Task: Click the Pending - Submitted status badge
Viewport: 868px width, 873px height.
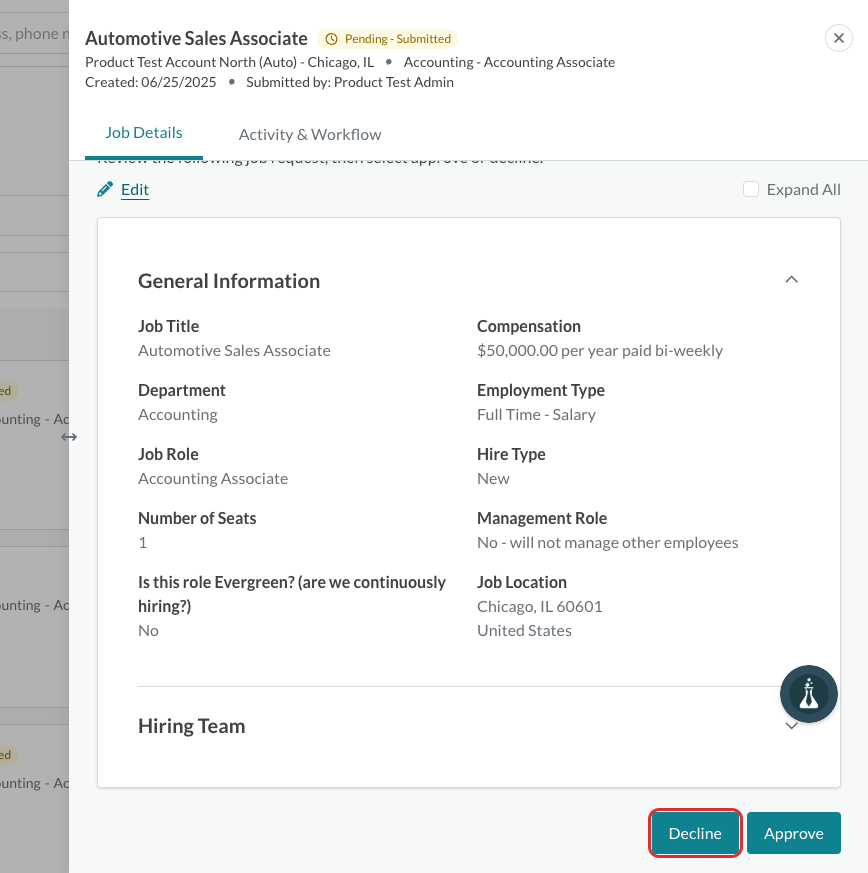Action: tap(388, 39)
